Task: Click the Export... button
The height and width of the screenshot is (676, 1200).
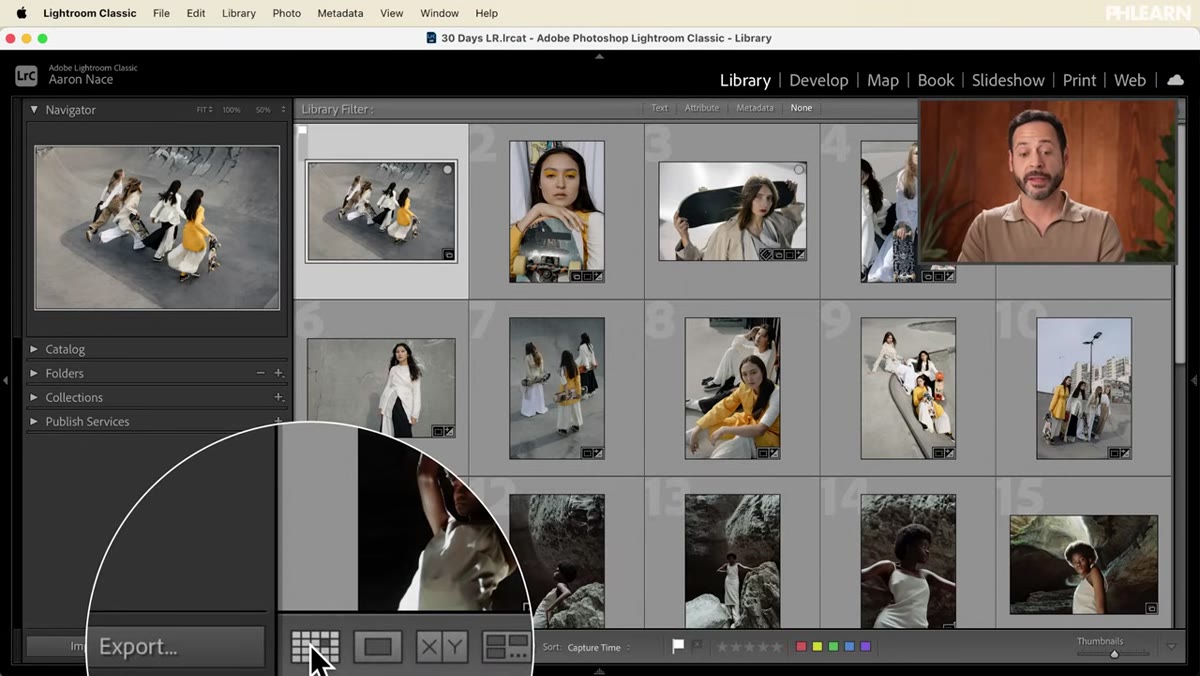Action: click(x=176, y=646)
